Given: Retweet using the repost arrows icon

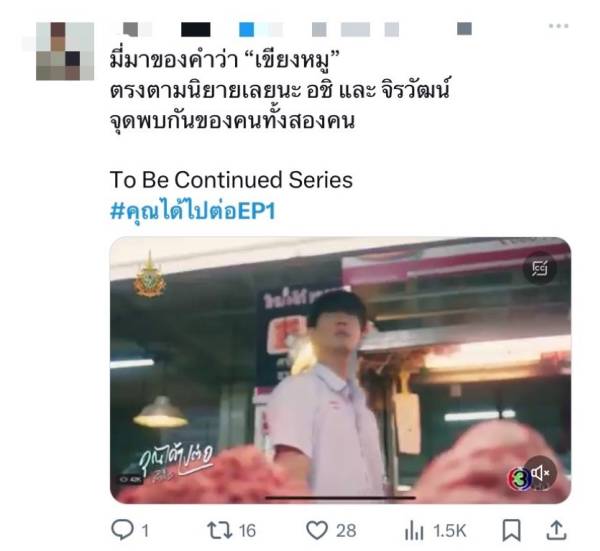Looking at the screenshot, I should point(219,530).
